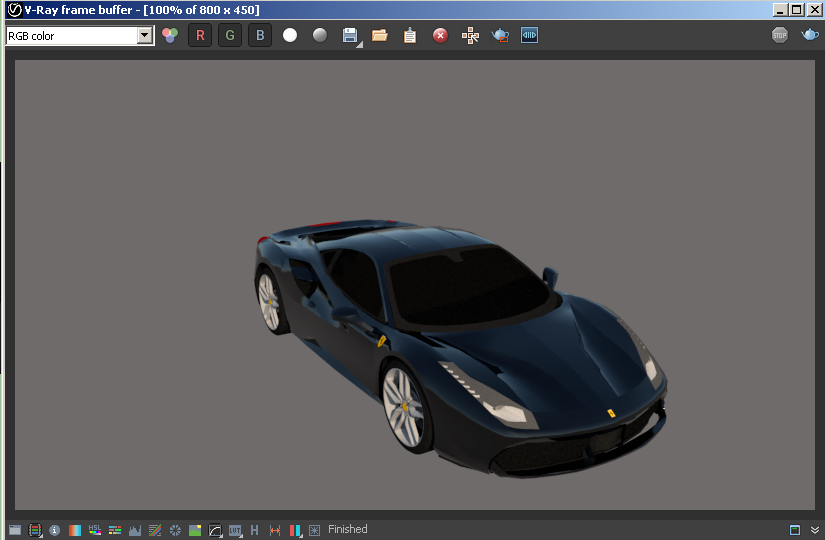The height and width of the screenshot is (540, 826).
Task: Toggle the exposure correction icon
Action: (x=175, y=530)
